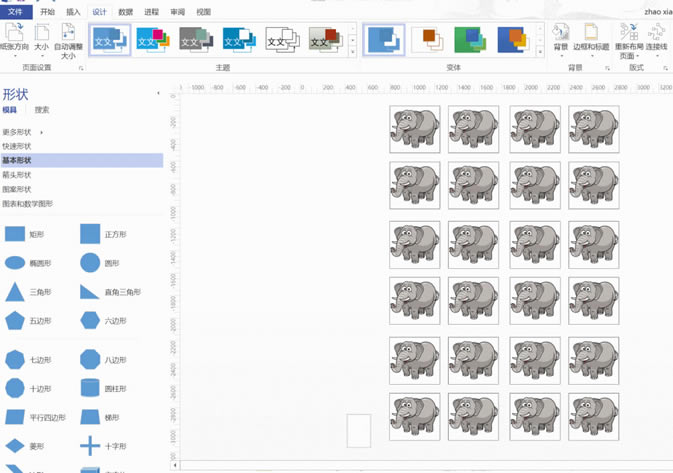The image size is (673, 473).
Task: Expand the 变体 variants gallery dropdown
Action: click(541, 52)
